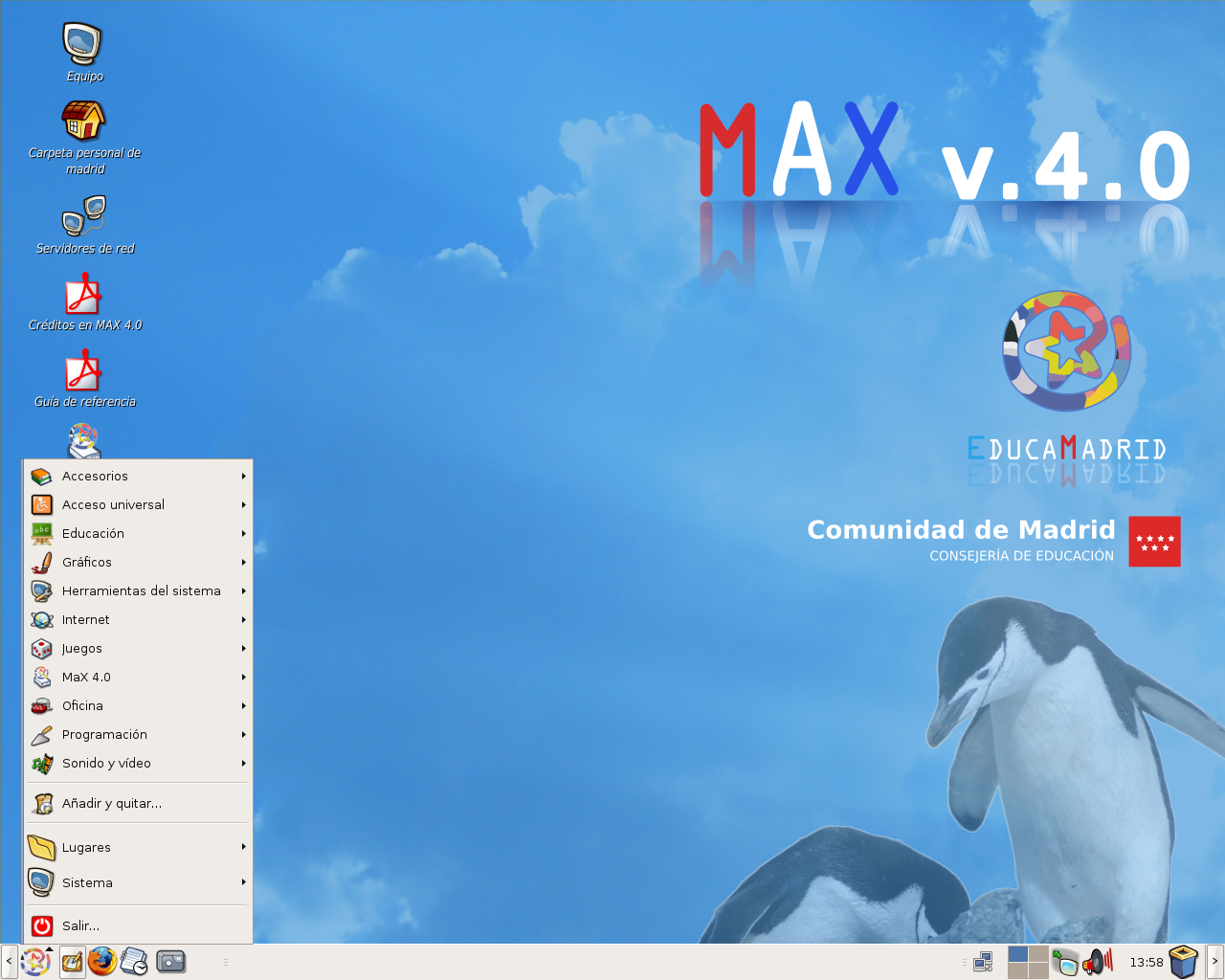The image size is (1225, 980).
Task: Expand the Lugares submenu arrow
Action: point(244,847)
